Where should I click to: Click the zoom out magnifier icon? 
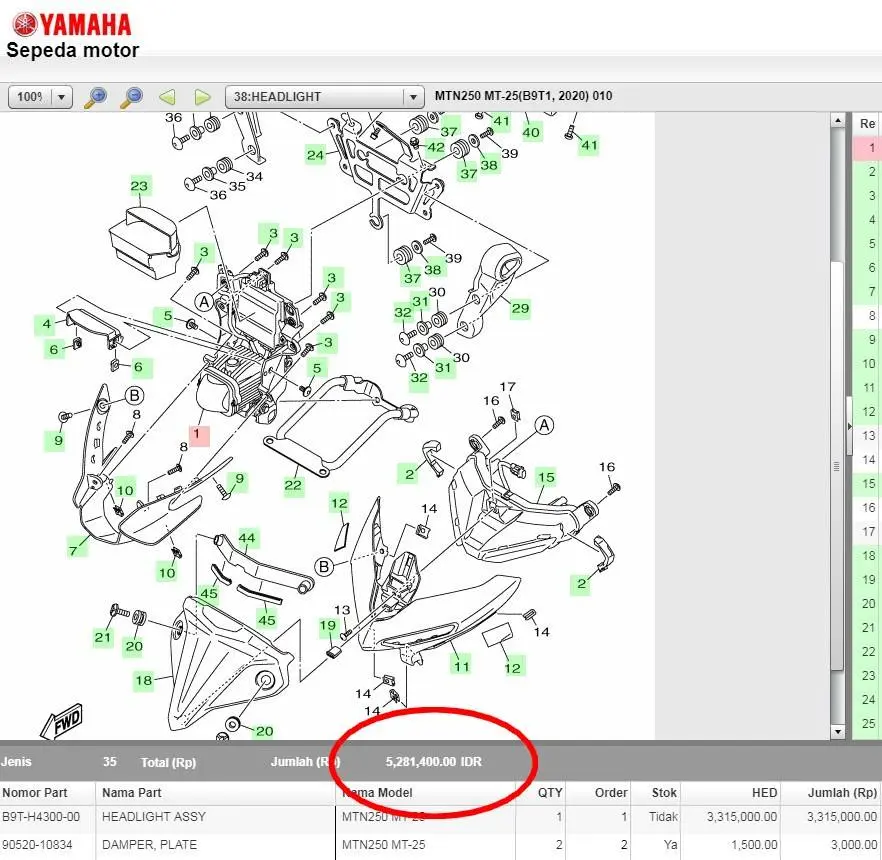tap(132, 97)
